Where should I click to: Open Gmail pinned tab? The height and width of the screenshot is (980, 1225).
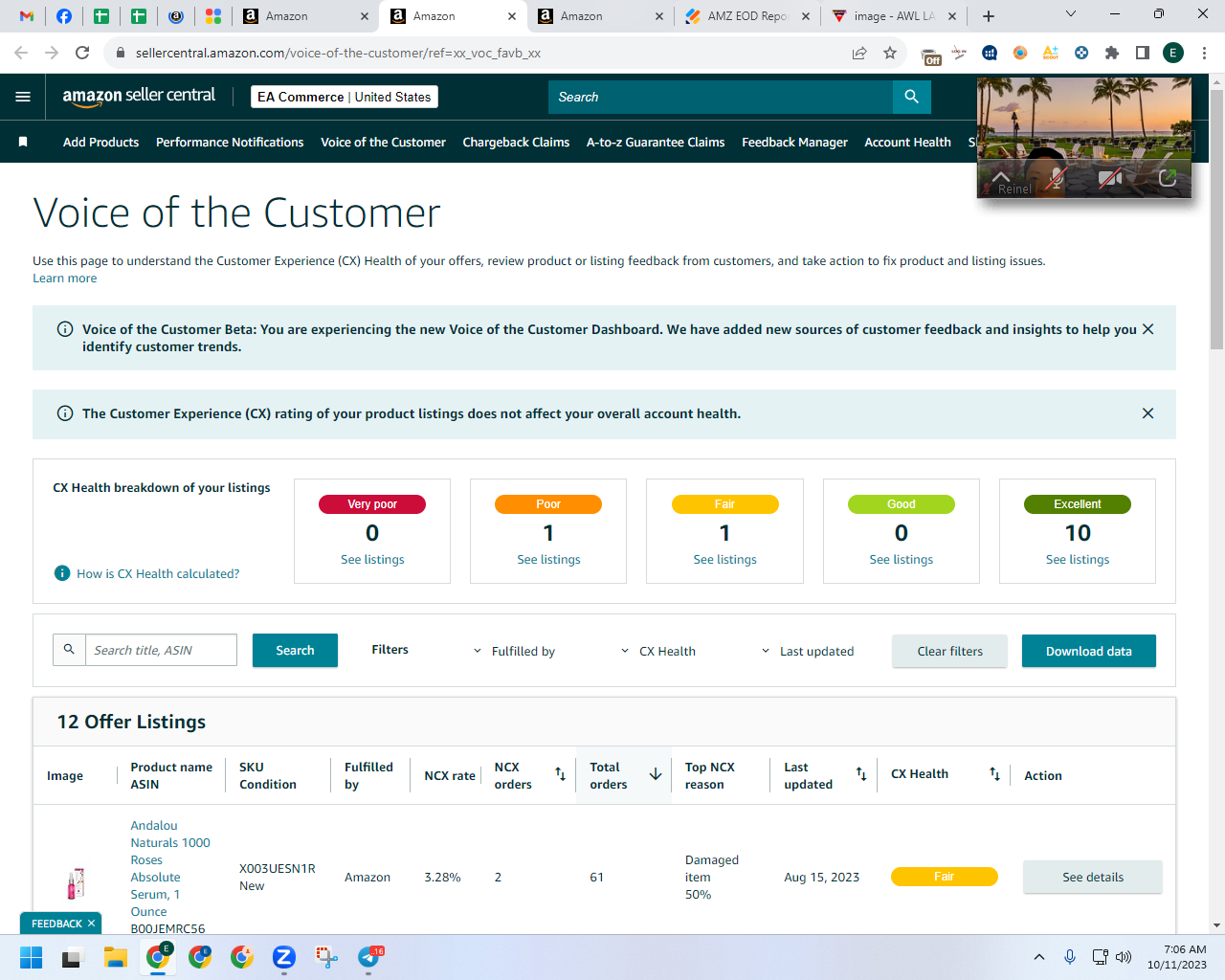(27, 16)
